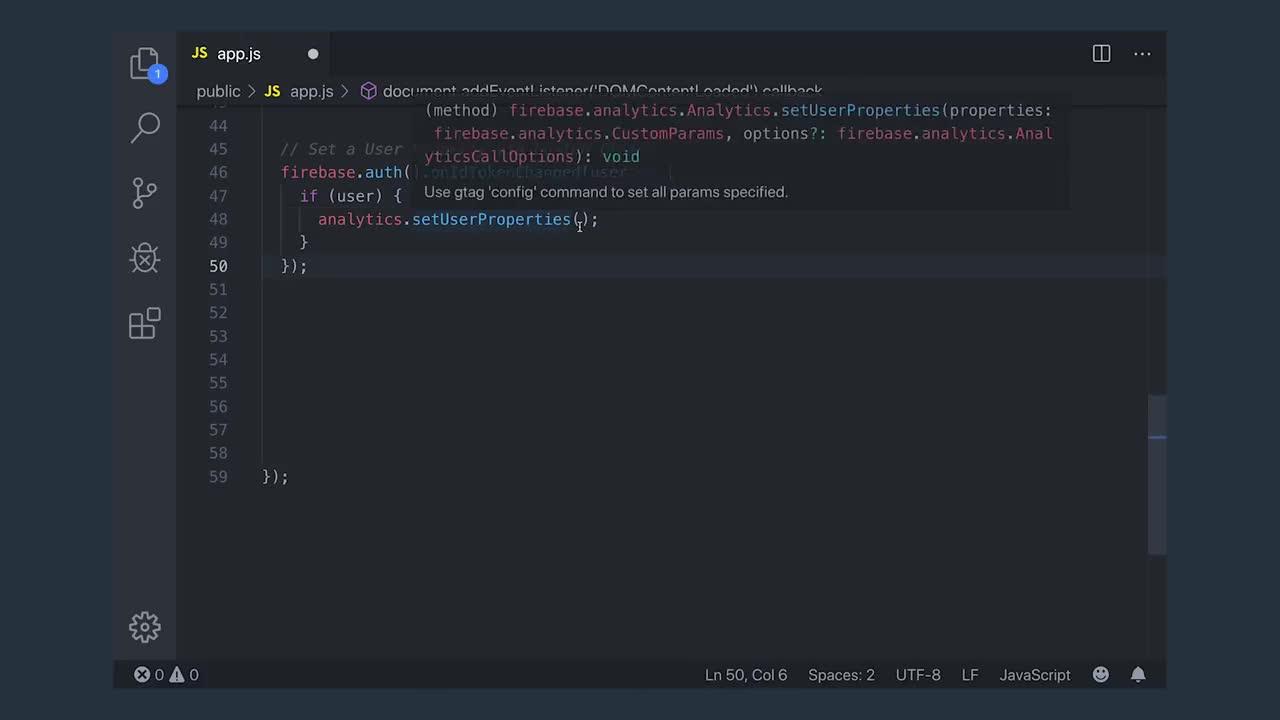This screenshot has width=1280, height=720.
Task: Click the '// Set a User' comment
Action: pyautogui.click(x=341, y=149)
